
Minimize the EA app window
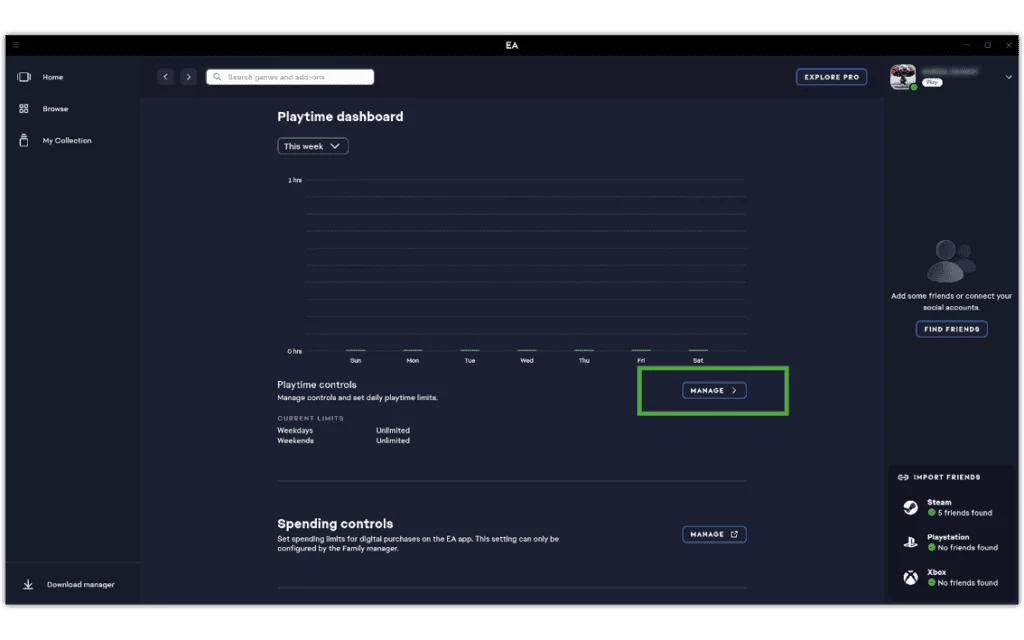pyautogui.click(x=967, y=45)
